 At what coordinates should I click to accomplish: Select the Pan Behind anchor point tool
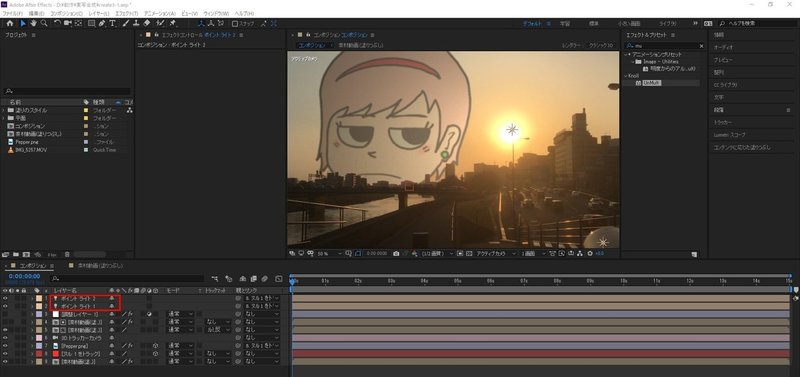pyautogui.click(x=78, y=23)
